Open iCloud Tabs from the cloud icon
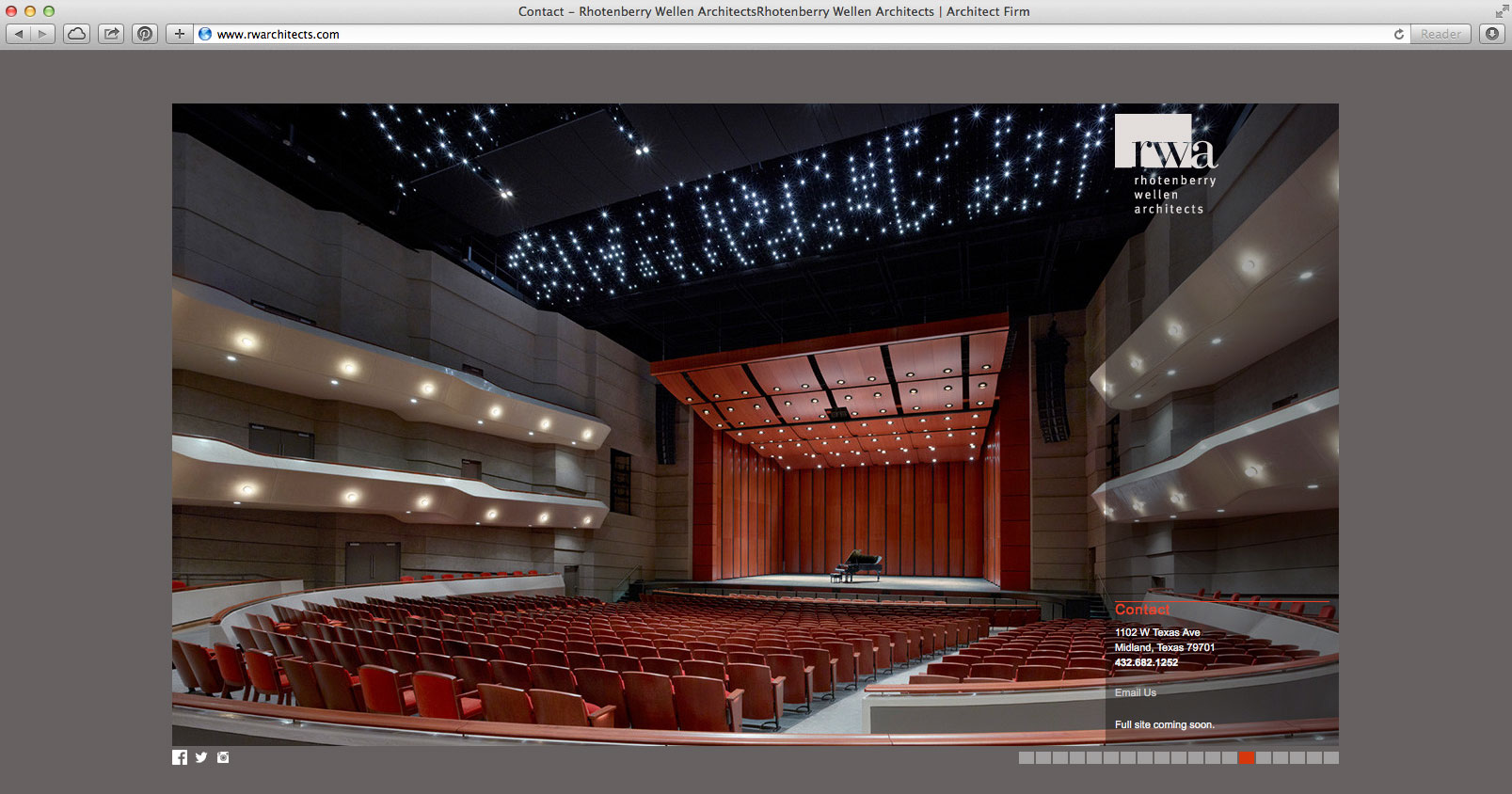1512x794 pixels. (77, 34)
